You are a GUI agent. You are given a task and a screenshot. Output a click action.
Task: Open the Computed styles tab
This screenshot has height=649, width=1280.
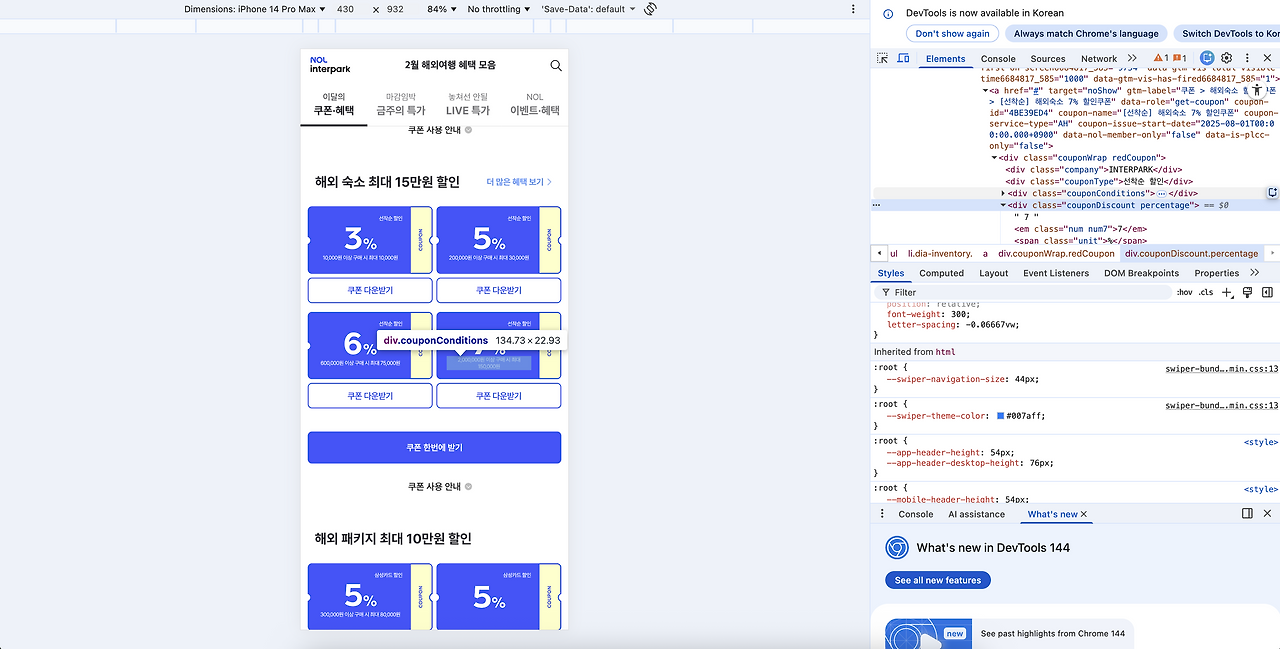coord(941,272)
